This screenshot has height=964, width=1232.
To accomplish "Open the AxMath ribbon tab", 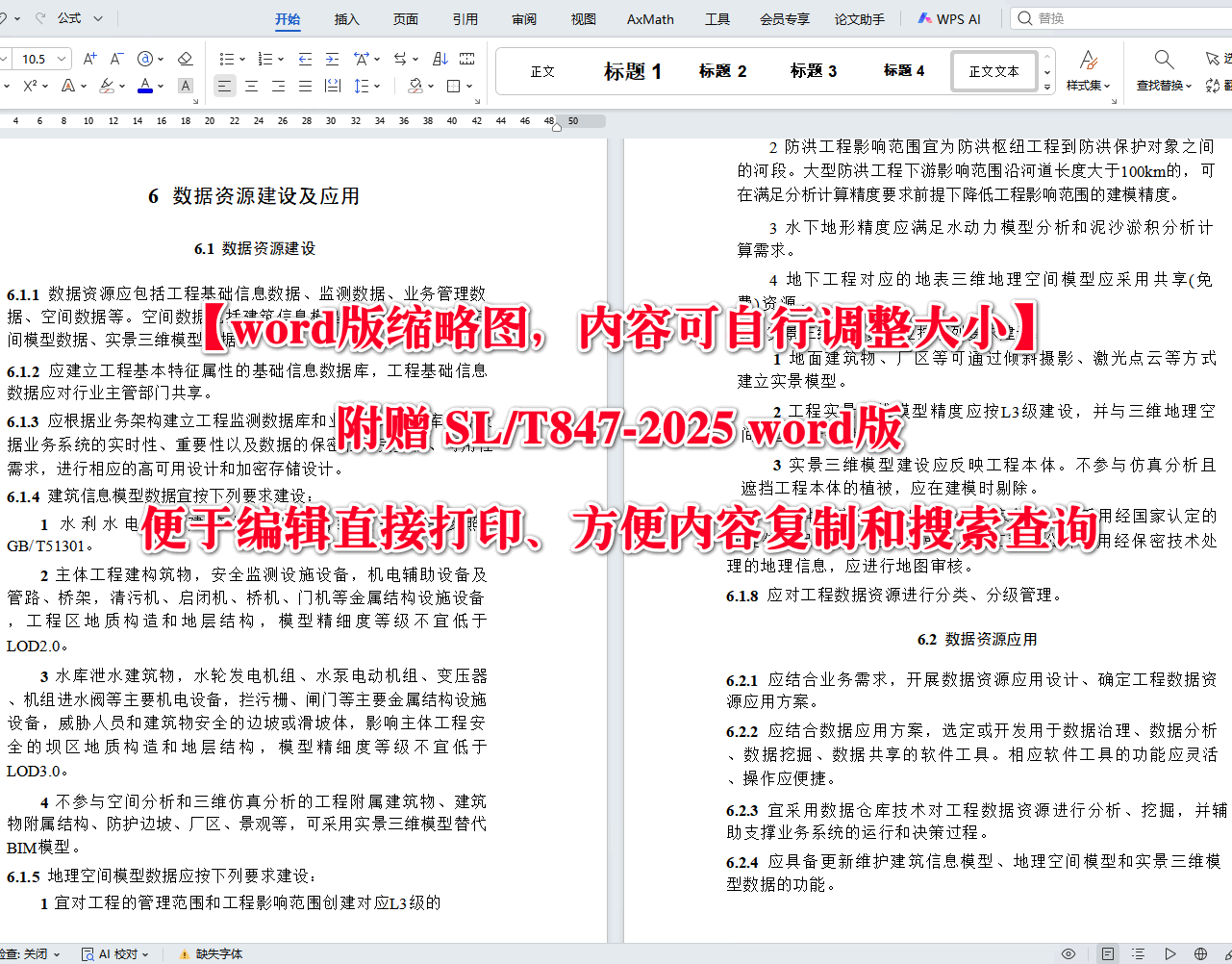I will click(x=649, y=18).
